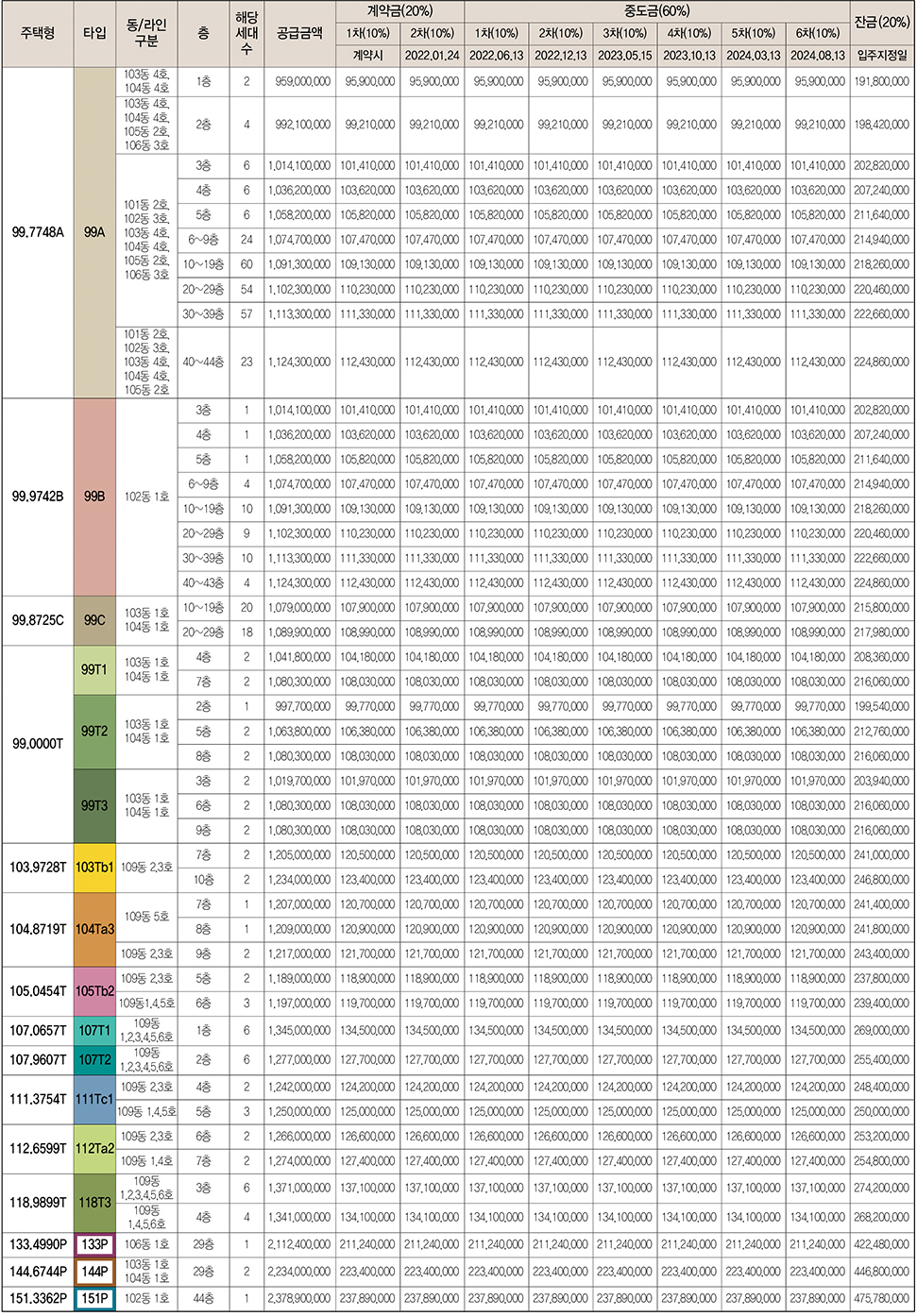Image resolution: width=917 pixels, height=1316 pixels.
Task: Click the 99C type cell
Action: 94,620
